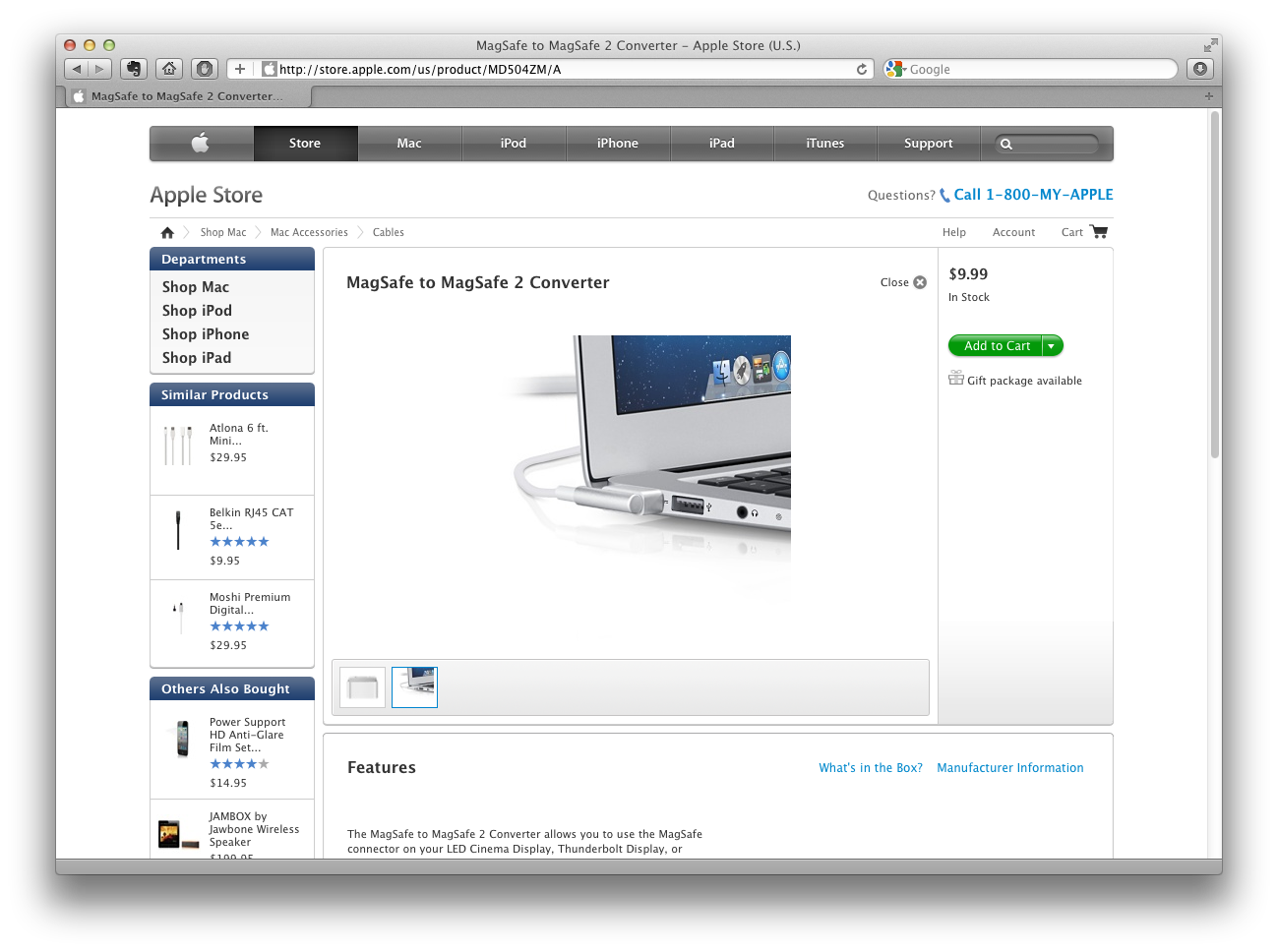Click the JAMBOX speaker thumbnail
This screenshot has height=952, width=1278.
point(178,835)
